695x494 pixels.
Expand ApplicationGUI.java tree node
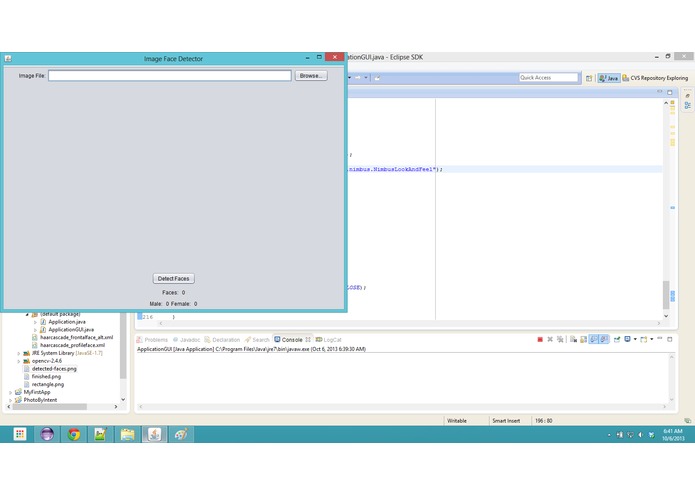point(35,330)
